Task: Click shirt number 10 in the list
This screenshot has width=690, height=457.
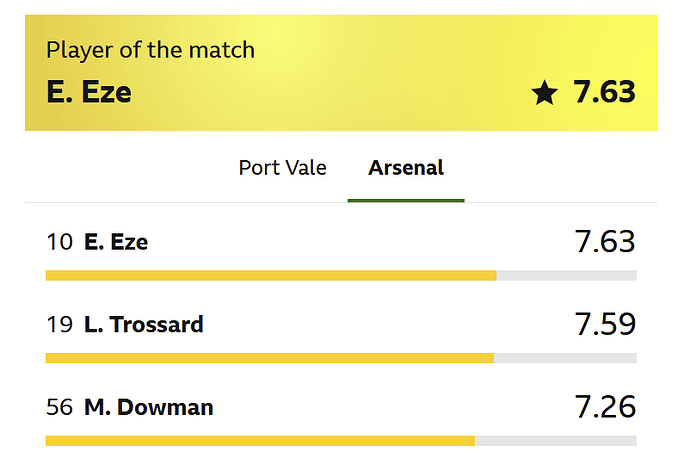Action: pyautogui.click(x=59, y=241)
